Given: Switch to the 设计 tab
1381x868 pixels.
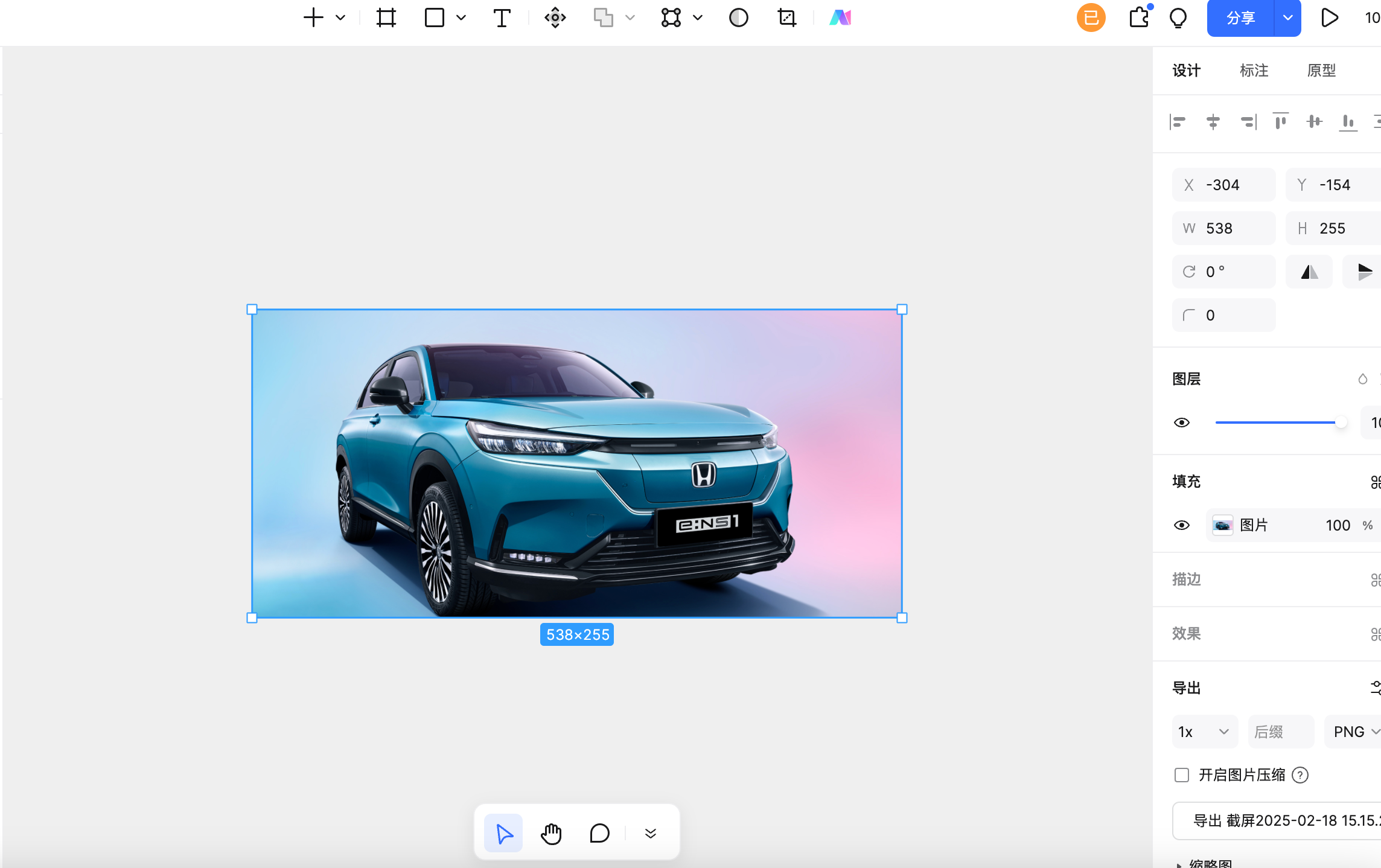Looking at the screenshot, I should pyautogui.click(x=1187, y=71).
